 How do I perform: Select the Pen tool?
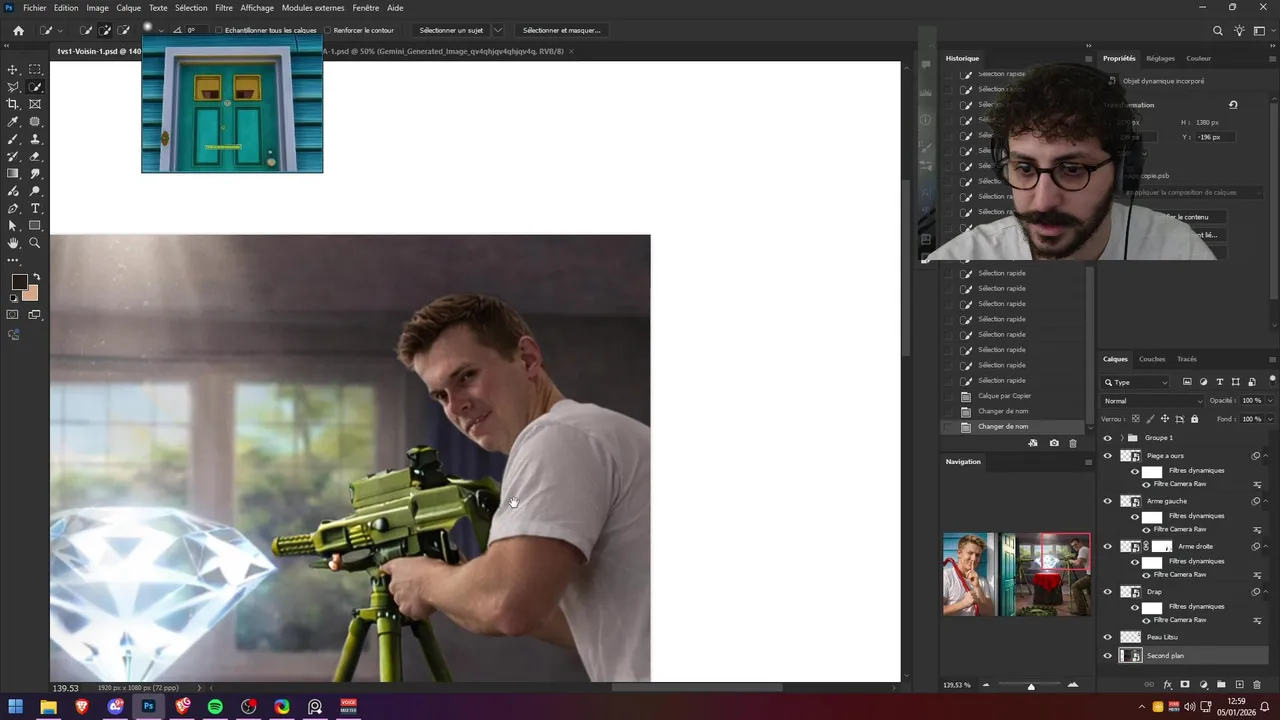(x=13, y=208)
